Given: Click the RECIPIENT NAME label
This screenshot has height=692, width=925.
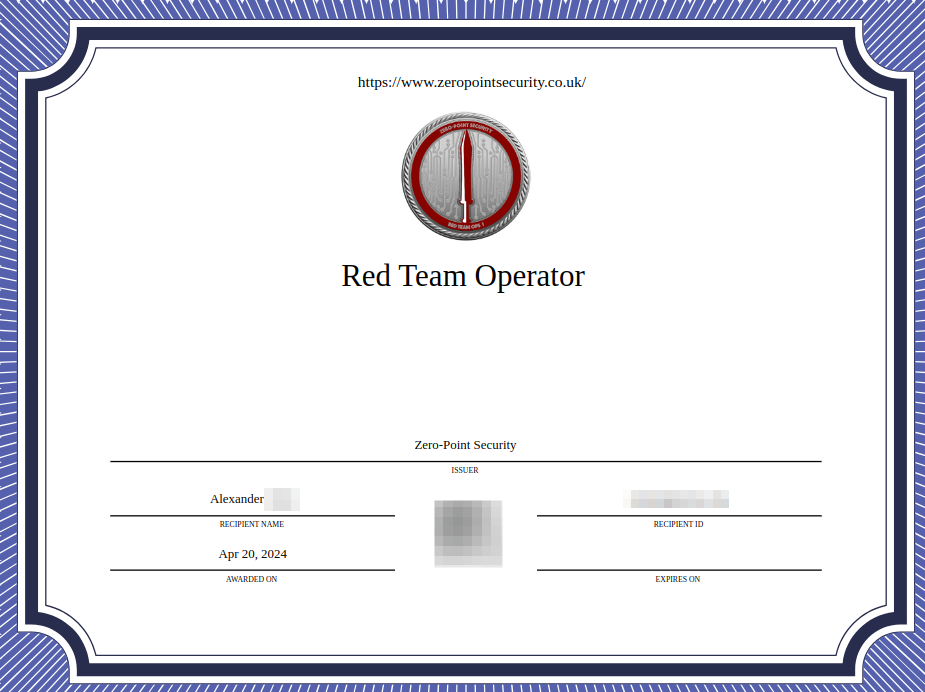Looking at the screenshot, I should (x=252, y=524).
